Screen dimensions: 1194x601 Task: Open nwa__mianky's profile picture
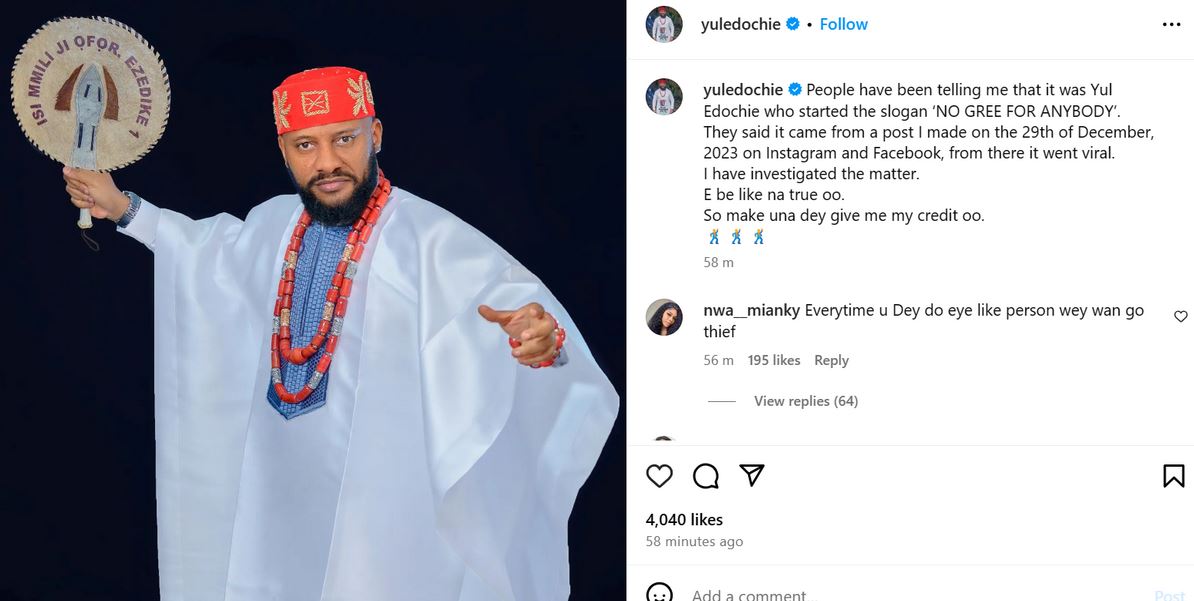[x=664, y=317]
